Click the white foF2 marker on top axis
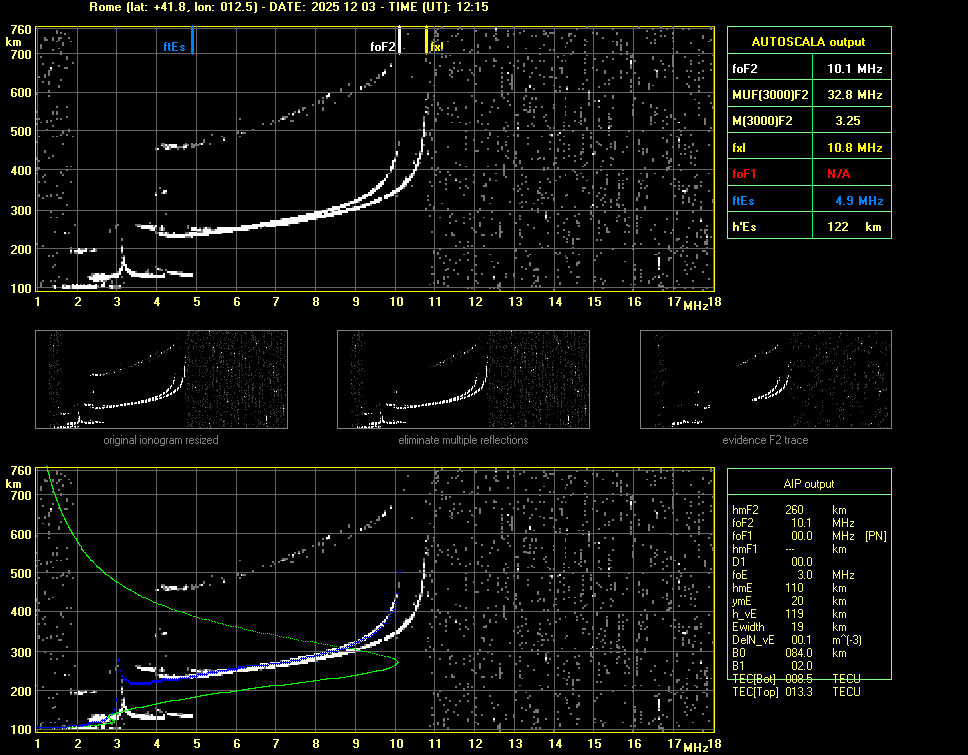Image resolution: width=968 pixels, height=755 pixels. point(399,41)
